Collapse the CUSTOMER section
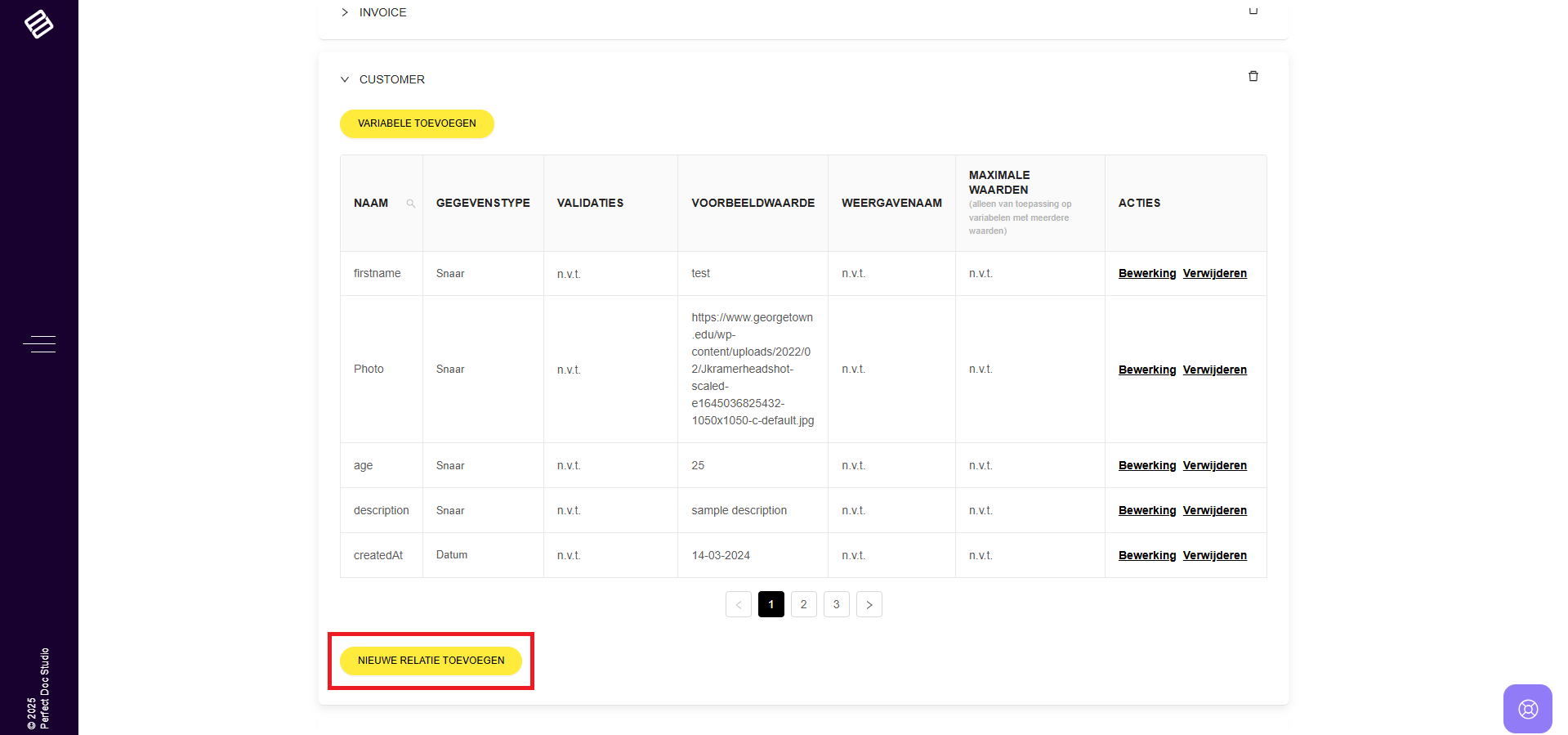The width and height of the screenshot is (1568, 735). pos(345,79)
